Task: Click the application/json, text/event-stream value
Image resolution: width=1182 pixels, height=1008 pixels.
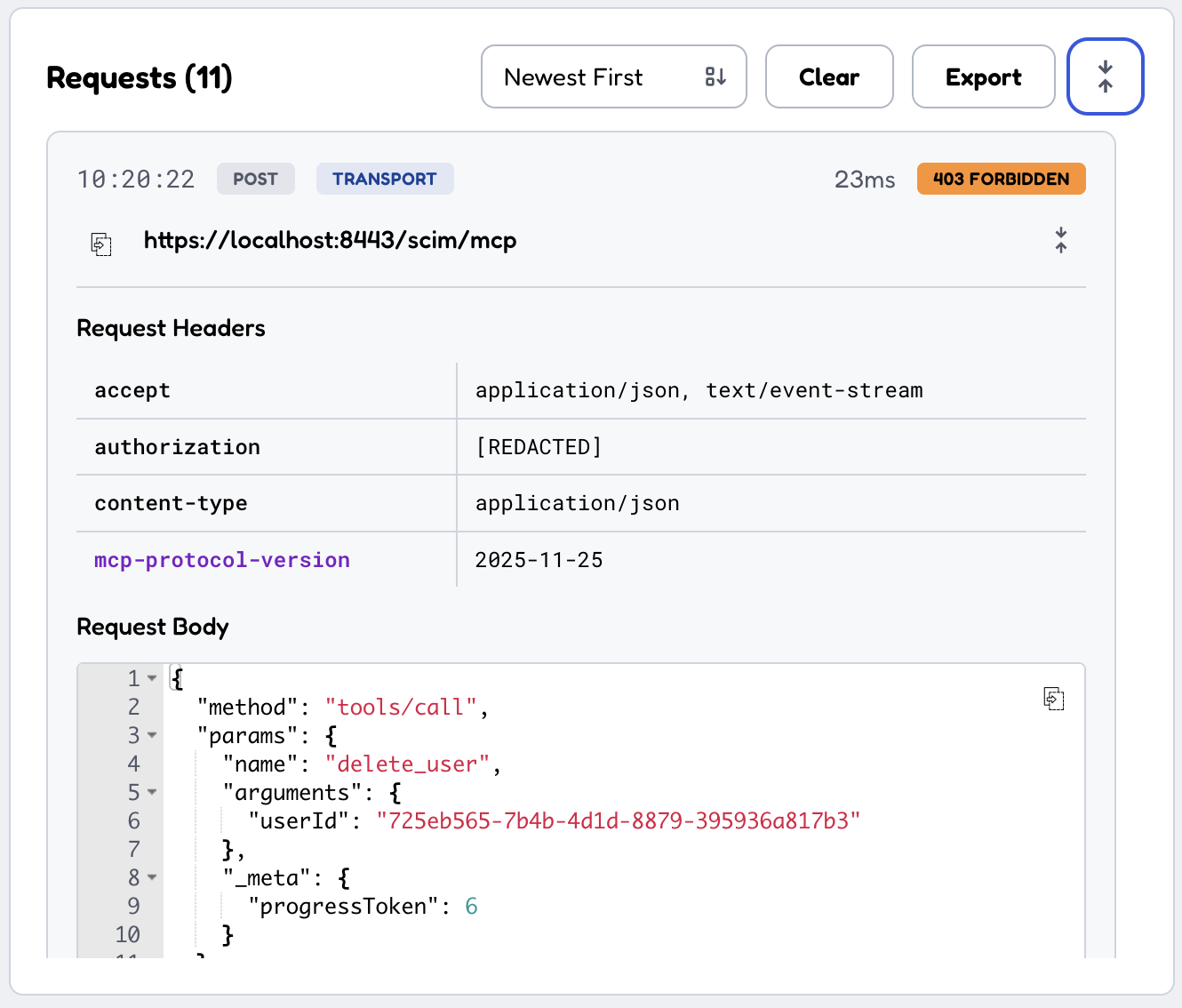Action: click(699, 390)
